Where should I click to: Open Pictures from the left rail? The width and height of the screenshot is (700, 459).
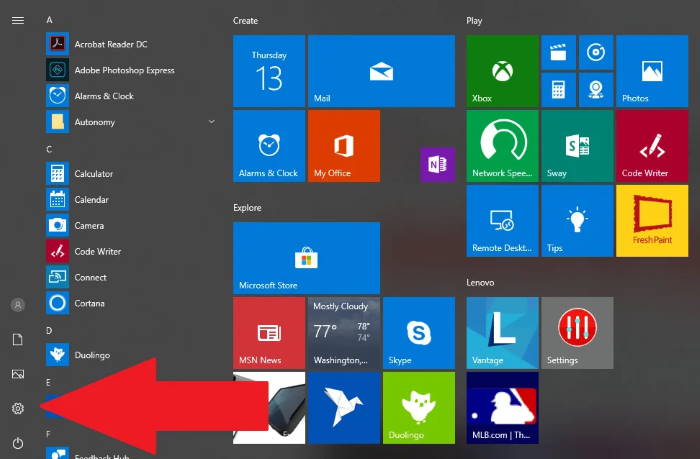pyautogui.click(x=18, y=374)
